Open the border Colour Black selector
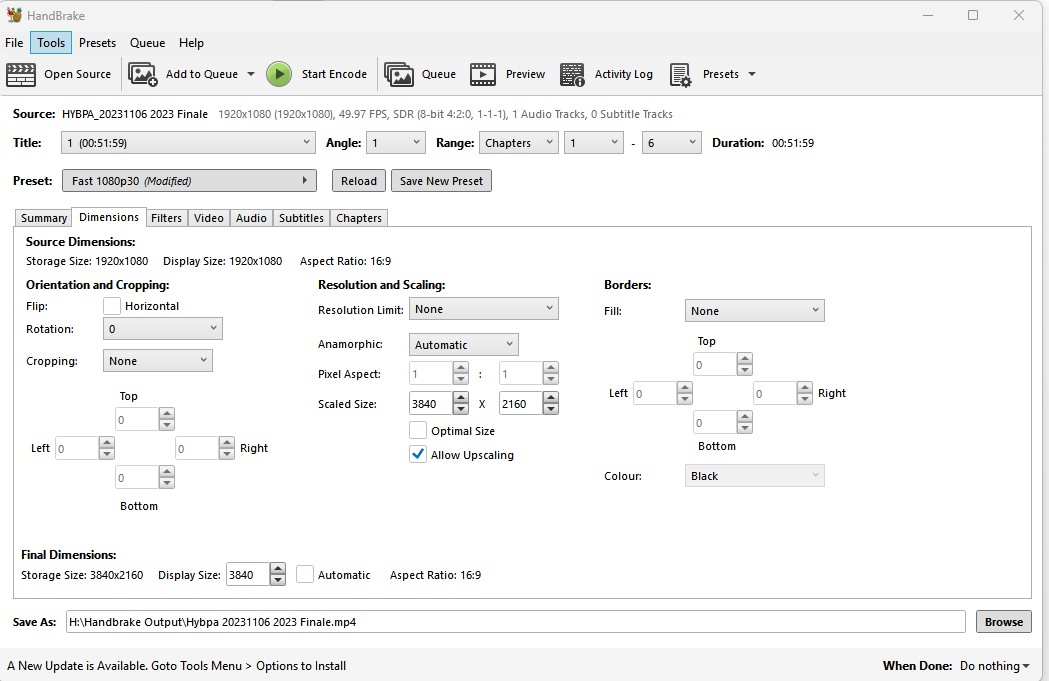Image resolution: width=1049 pixels, height=681 pixels. (754, 476)
